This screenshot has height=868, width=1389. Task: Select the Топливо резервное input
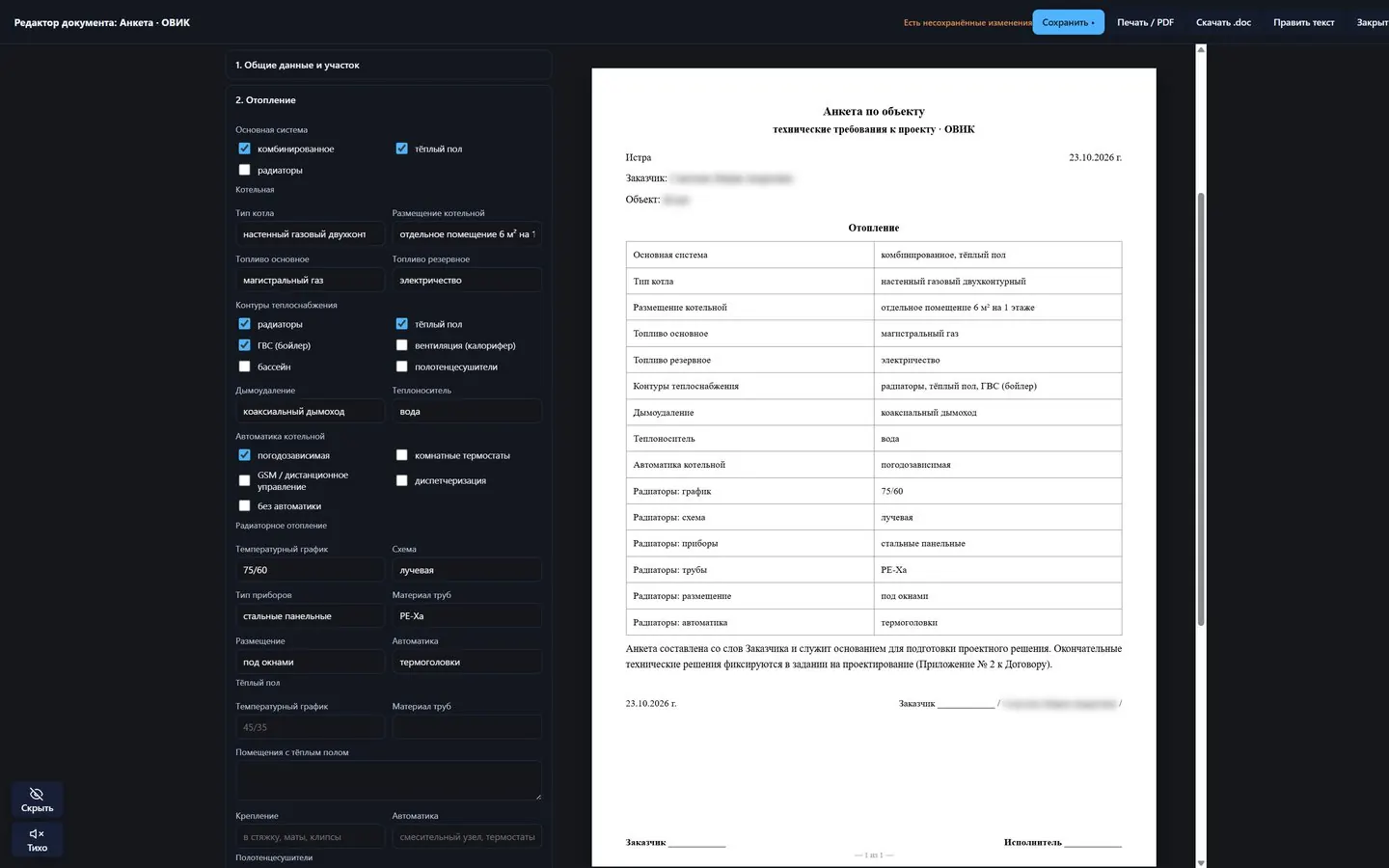pos(467,281)
